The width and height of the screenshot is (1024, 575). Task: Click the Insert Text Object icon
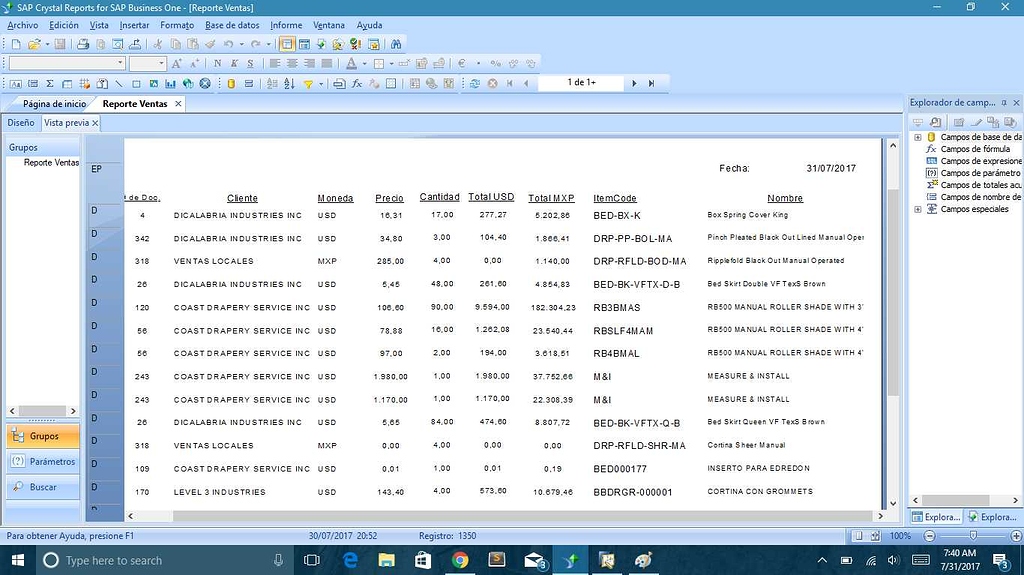point(16,84)
